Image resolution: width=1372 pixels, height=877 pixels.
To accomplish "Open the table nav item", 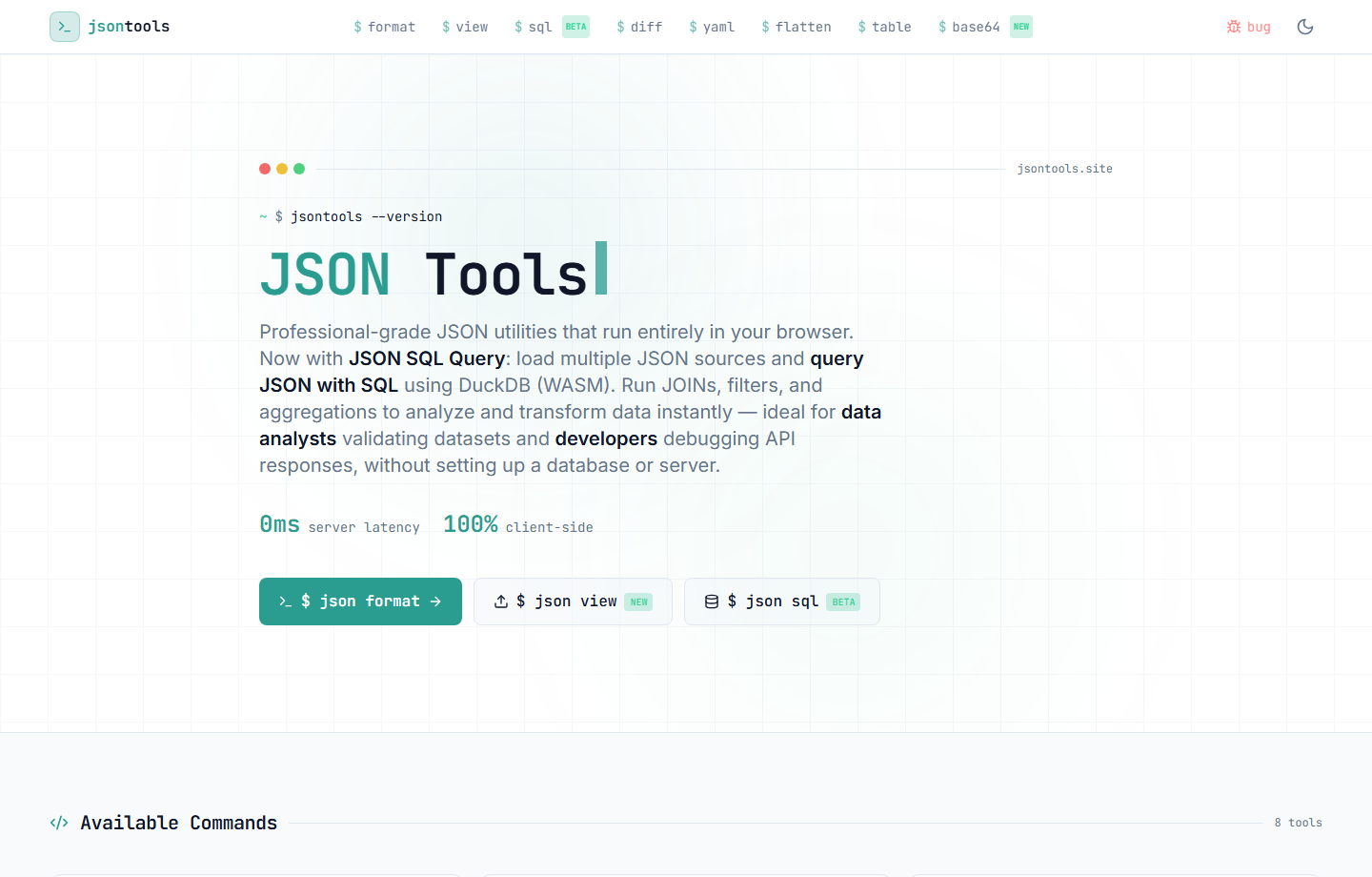I will 884,27.
